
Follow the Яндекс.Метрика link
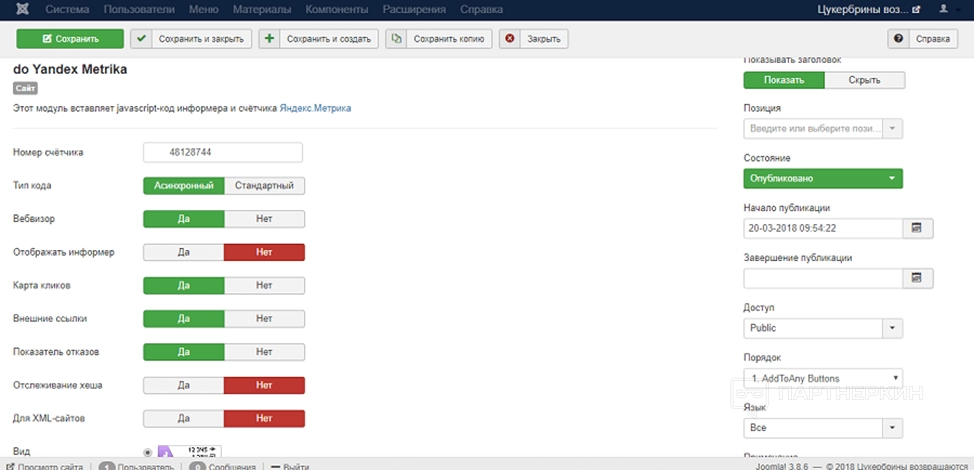pyautogui.click(x=315, y=108)
